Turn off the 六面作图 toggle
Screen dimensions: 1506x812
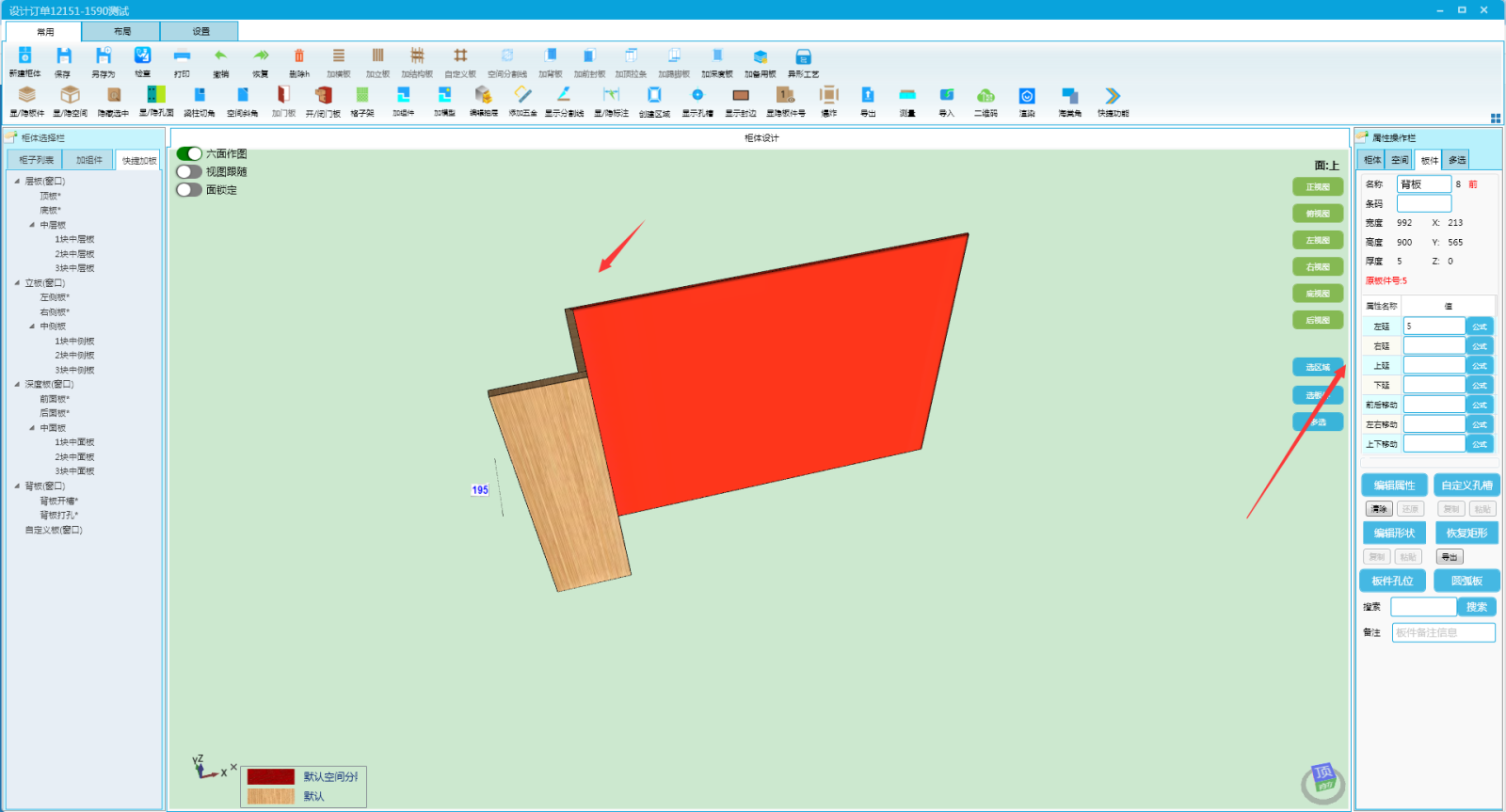(189, 153)
